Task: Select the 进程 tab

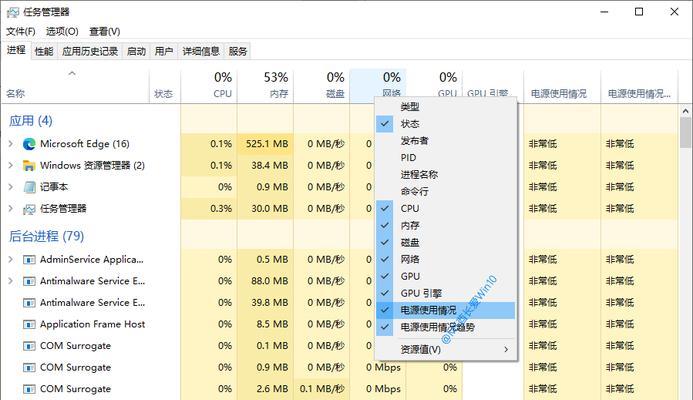Action: point(16,50)
